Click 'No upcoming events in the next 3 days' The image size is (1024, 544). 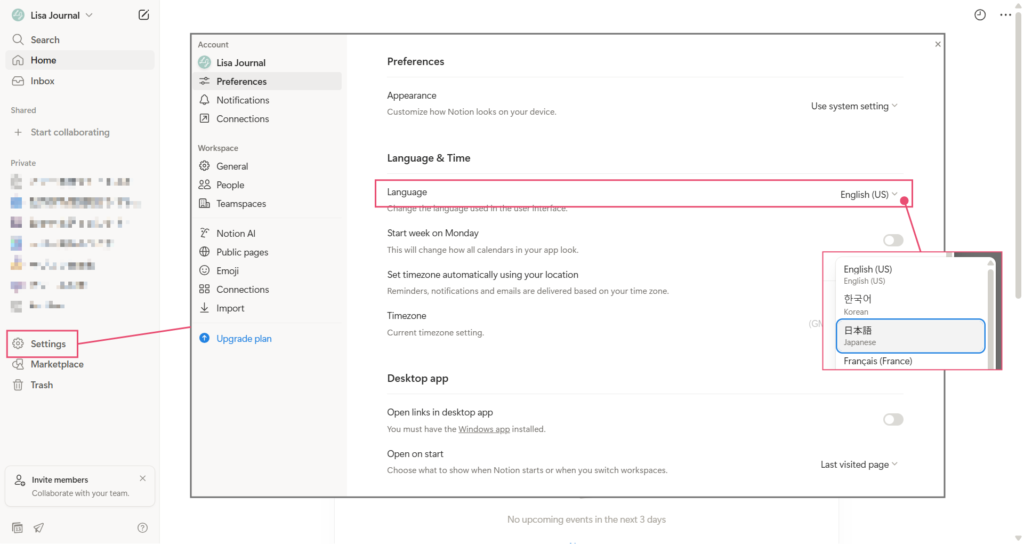pyautogui.click(x=586, y=520)
